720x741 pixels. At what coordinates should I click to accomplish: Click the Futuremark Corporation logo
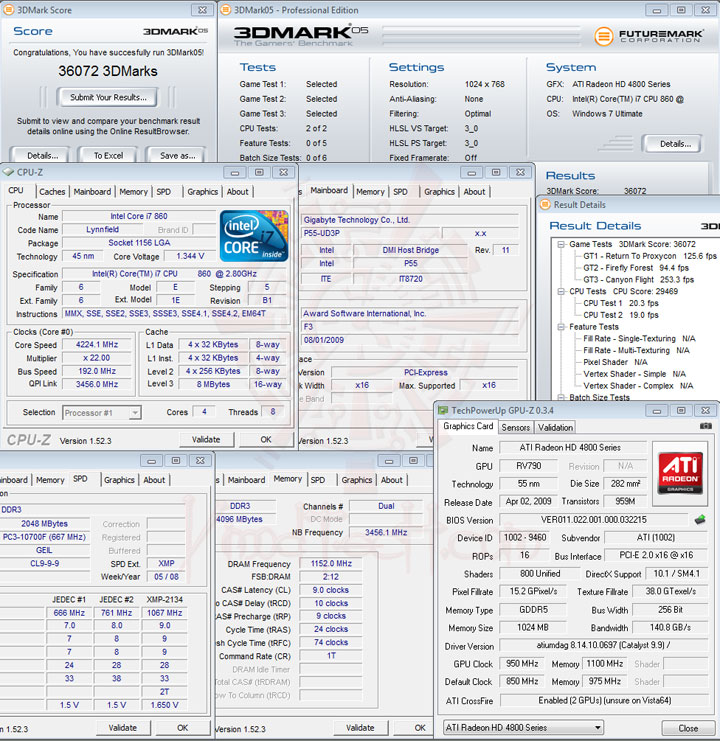648,35
